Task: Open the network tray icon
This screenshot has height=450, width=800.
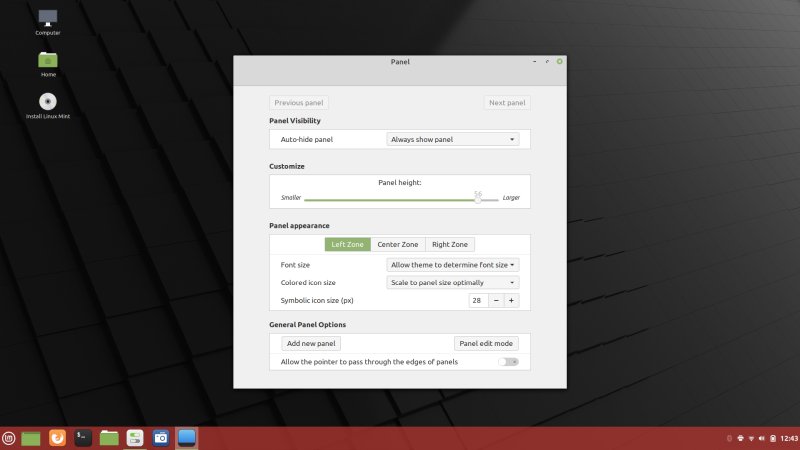Action: [751, 438]
